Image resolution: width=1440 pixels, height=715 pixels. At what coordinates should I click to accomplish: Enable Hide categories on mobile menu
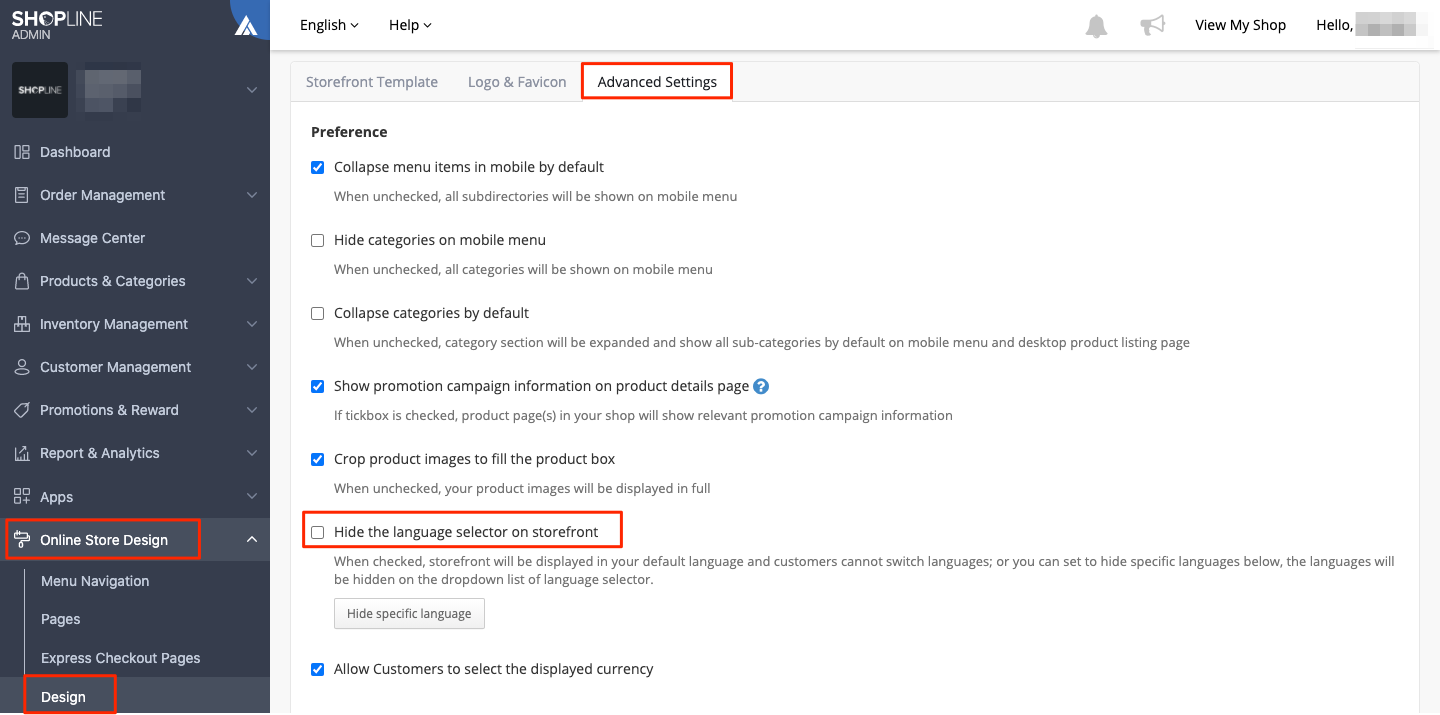click(x=318, y=240)
